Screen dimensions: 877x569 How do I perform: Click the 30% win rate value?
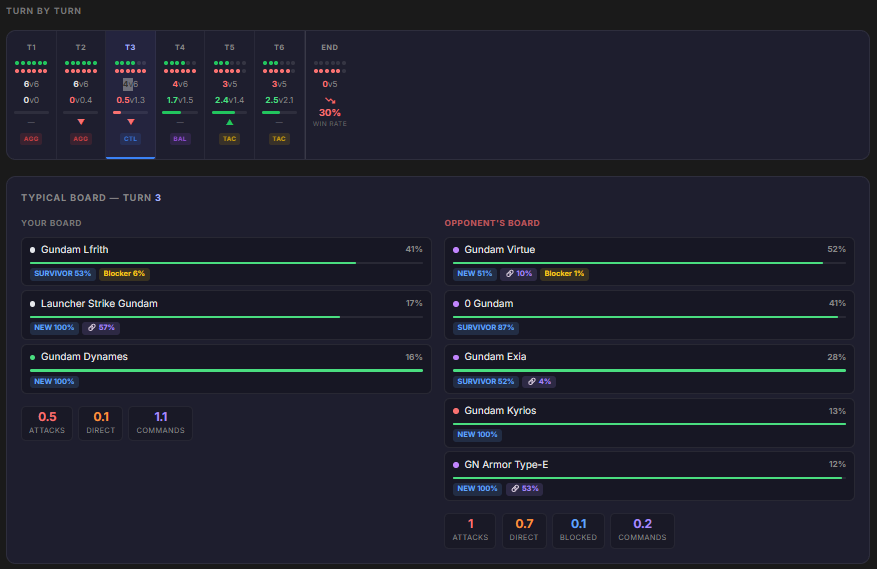[x=329, y=112]
